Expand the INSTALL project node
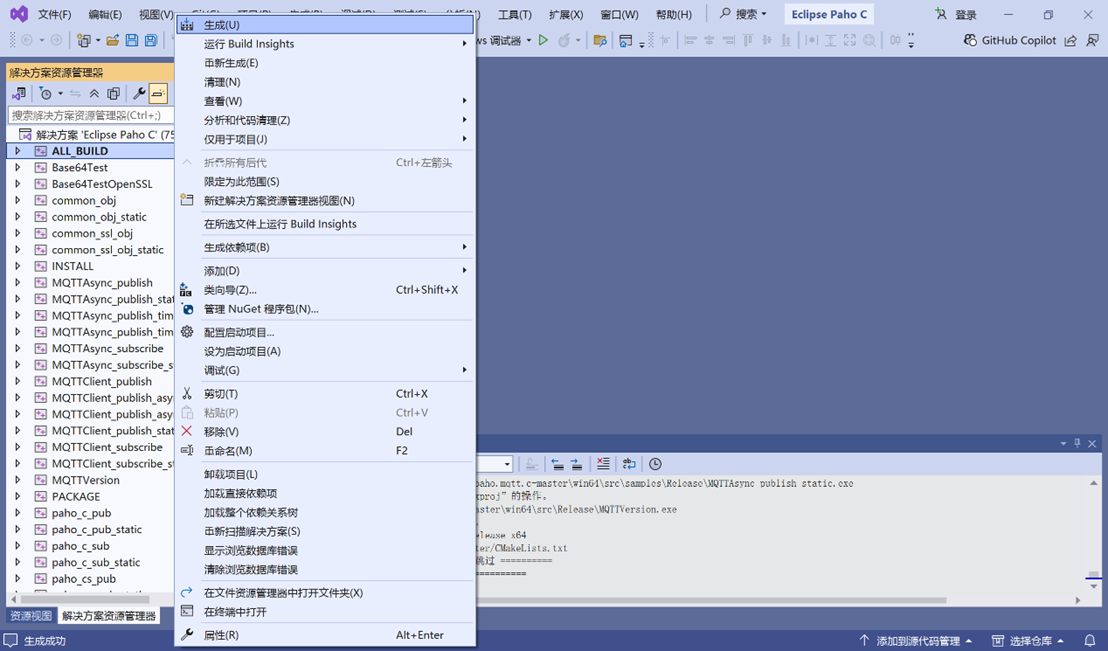The height and width of the screenshot is (651, 1108). tap(18, 266)
